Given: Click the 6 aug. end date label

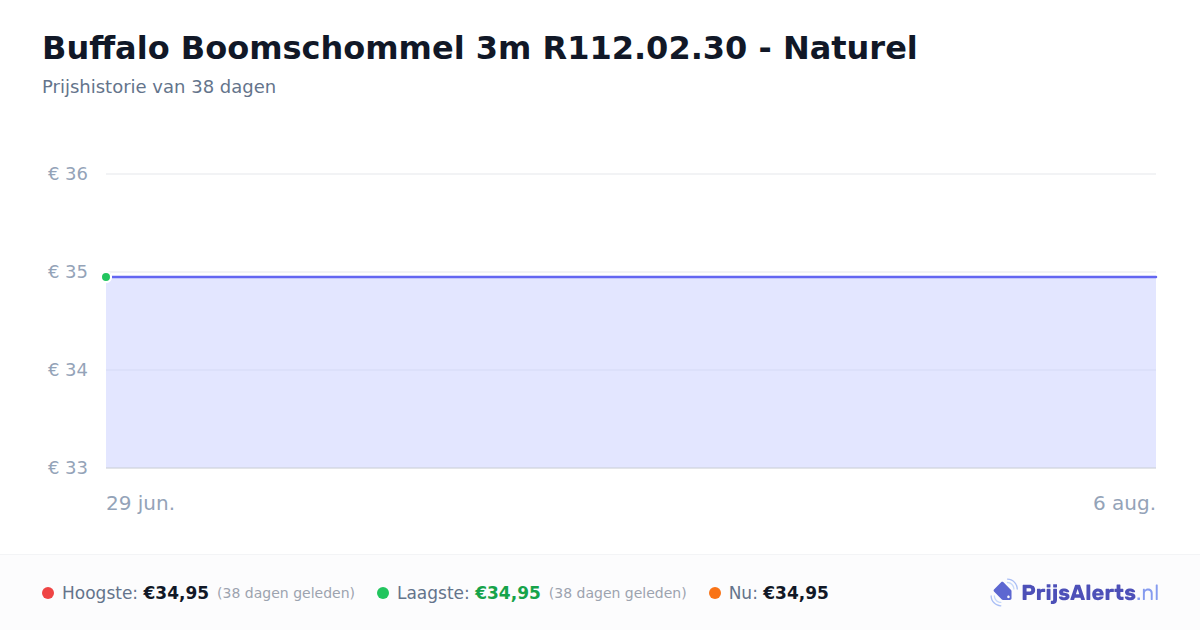Looking at the screenshot, I should coord(1124,503).
